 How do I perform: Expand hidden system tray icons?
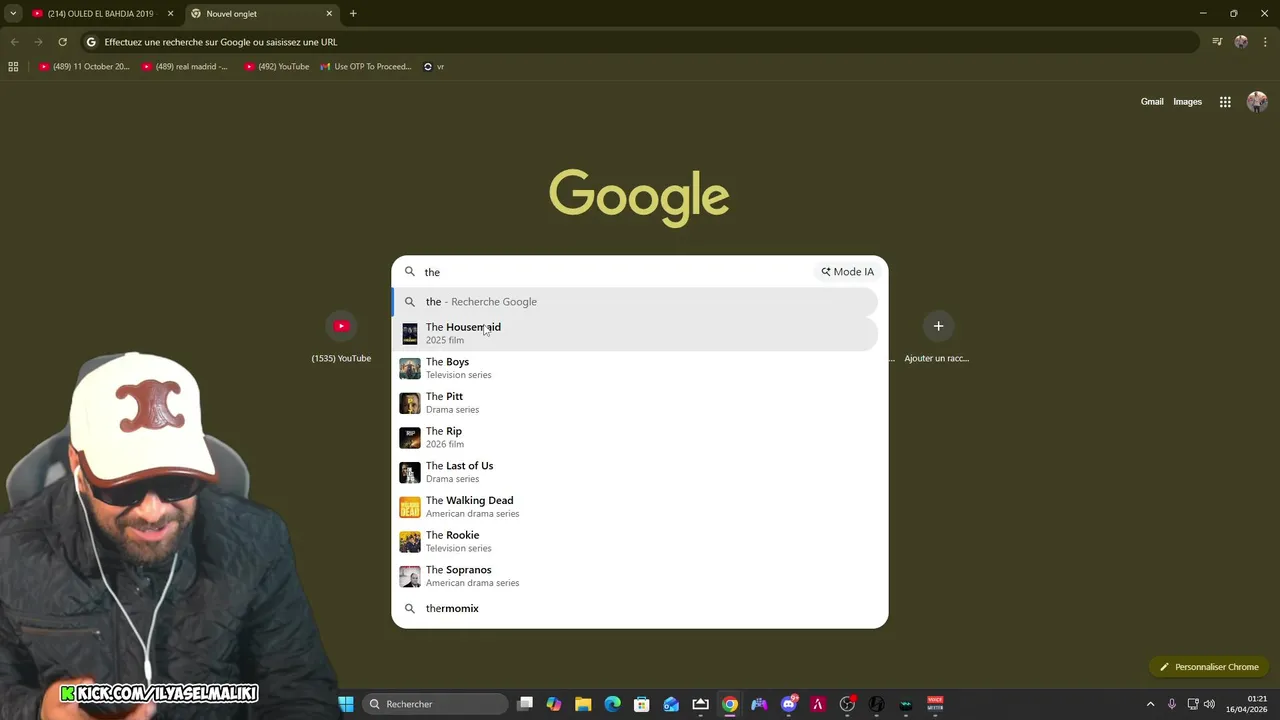1150,704
